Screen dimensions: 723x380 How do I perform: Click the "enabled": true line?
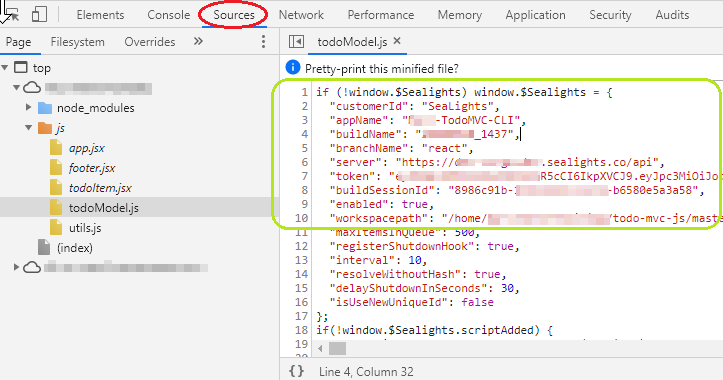382,204
